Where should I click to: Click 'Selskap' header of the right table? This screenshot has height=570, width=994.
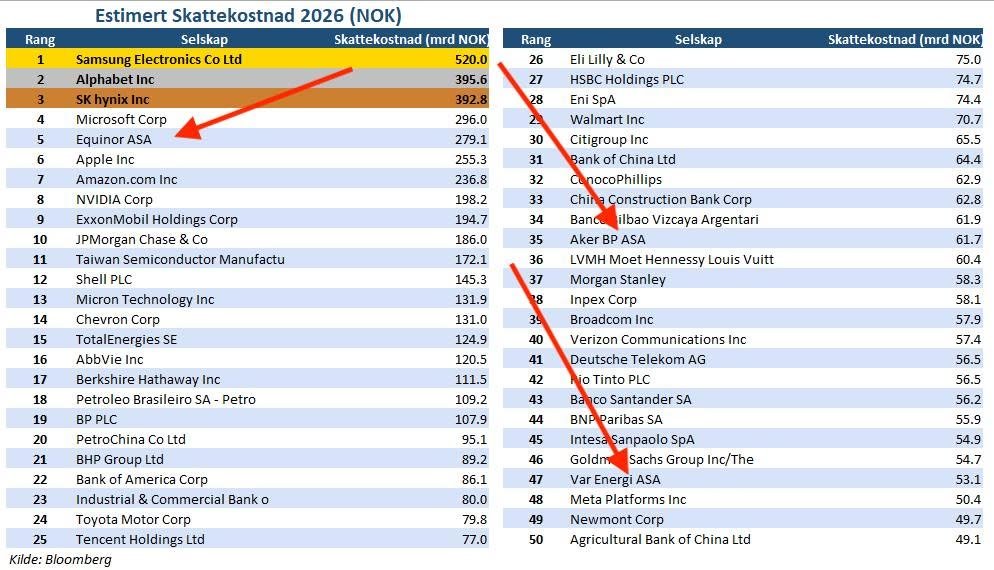tap(698, 39)
